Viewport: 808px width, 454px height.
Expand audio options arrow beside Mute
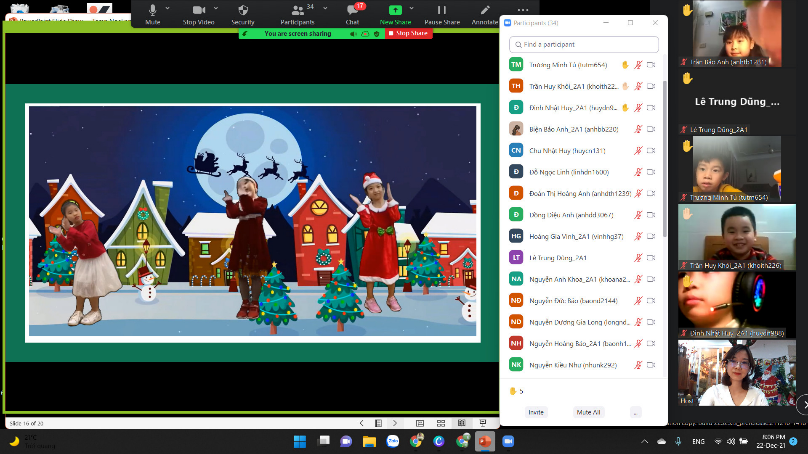169,9
